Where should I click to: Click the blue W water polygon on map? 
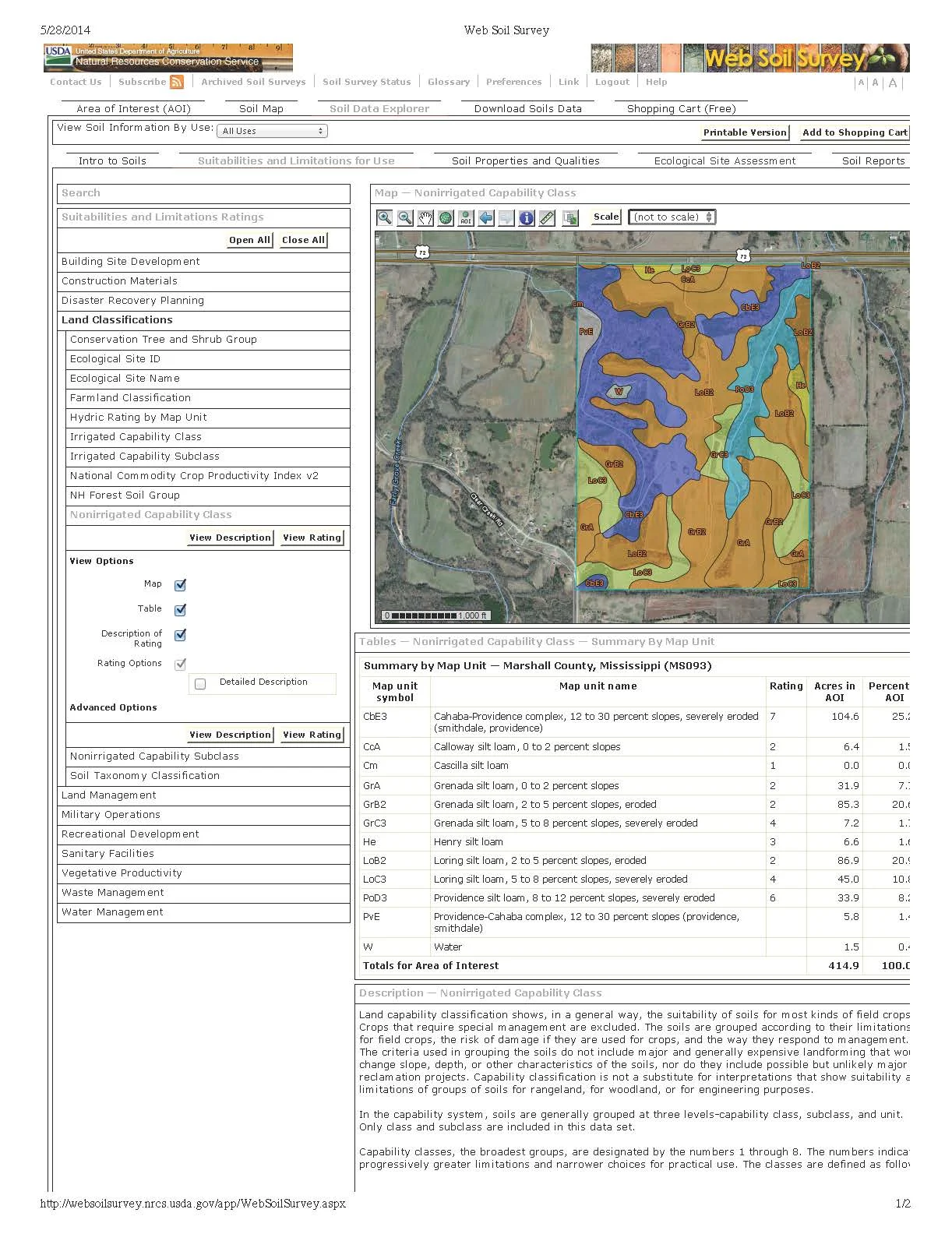[x=619, y=392]
